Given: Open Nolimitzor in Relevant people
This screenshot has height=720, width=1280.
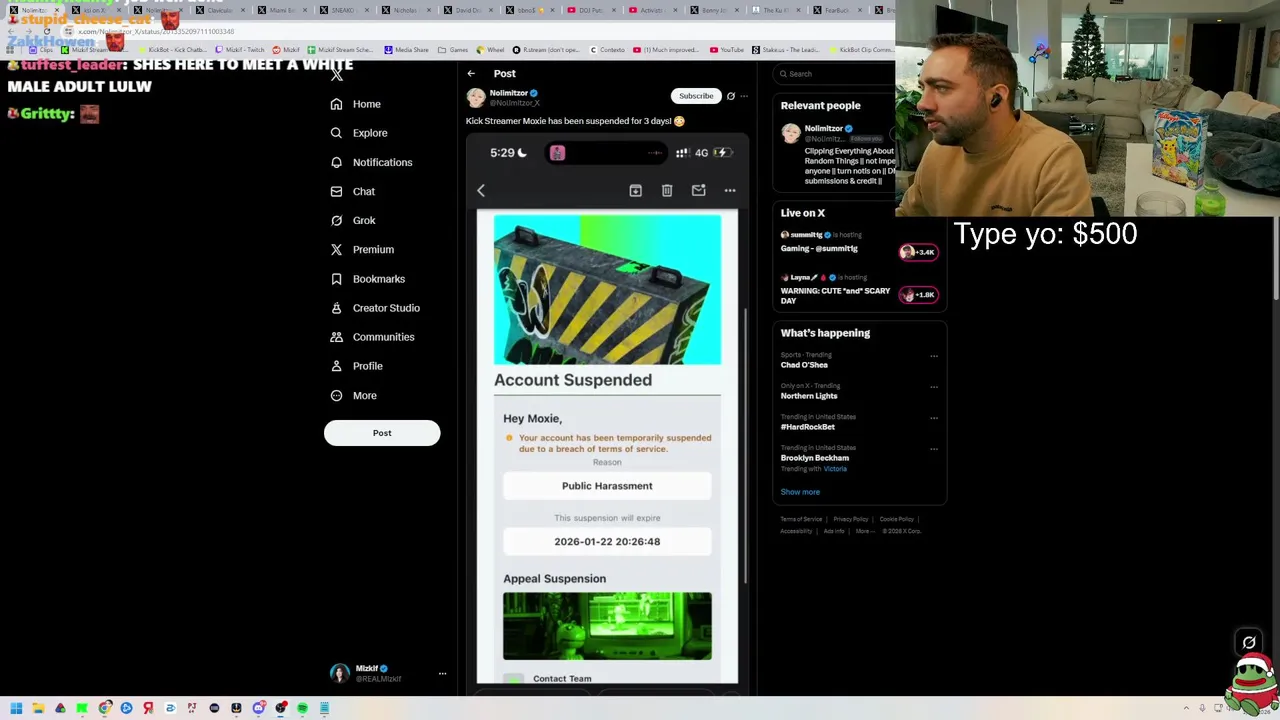Looking at the screenshot, I should [824, 128].
